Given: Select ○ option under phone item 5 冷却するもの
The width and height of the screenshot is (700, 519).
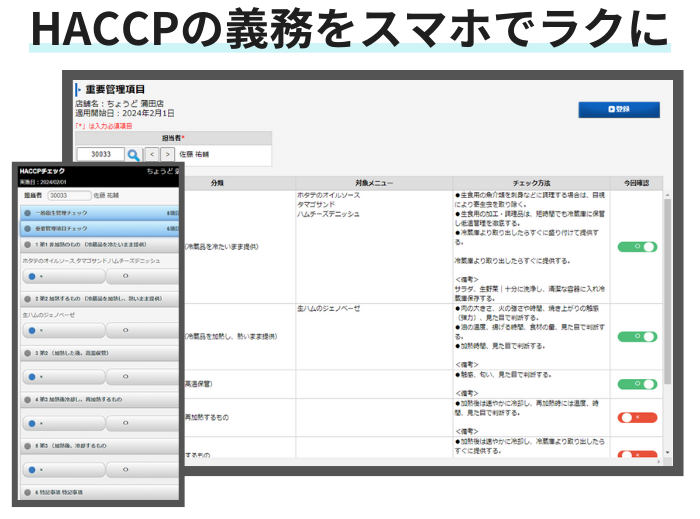Looking at the screenshot, I should [142, 469].
